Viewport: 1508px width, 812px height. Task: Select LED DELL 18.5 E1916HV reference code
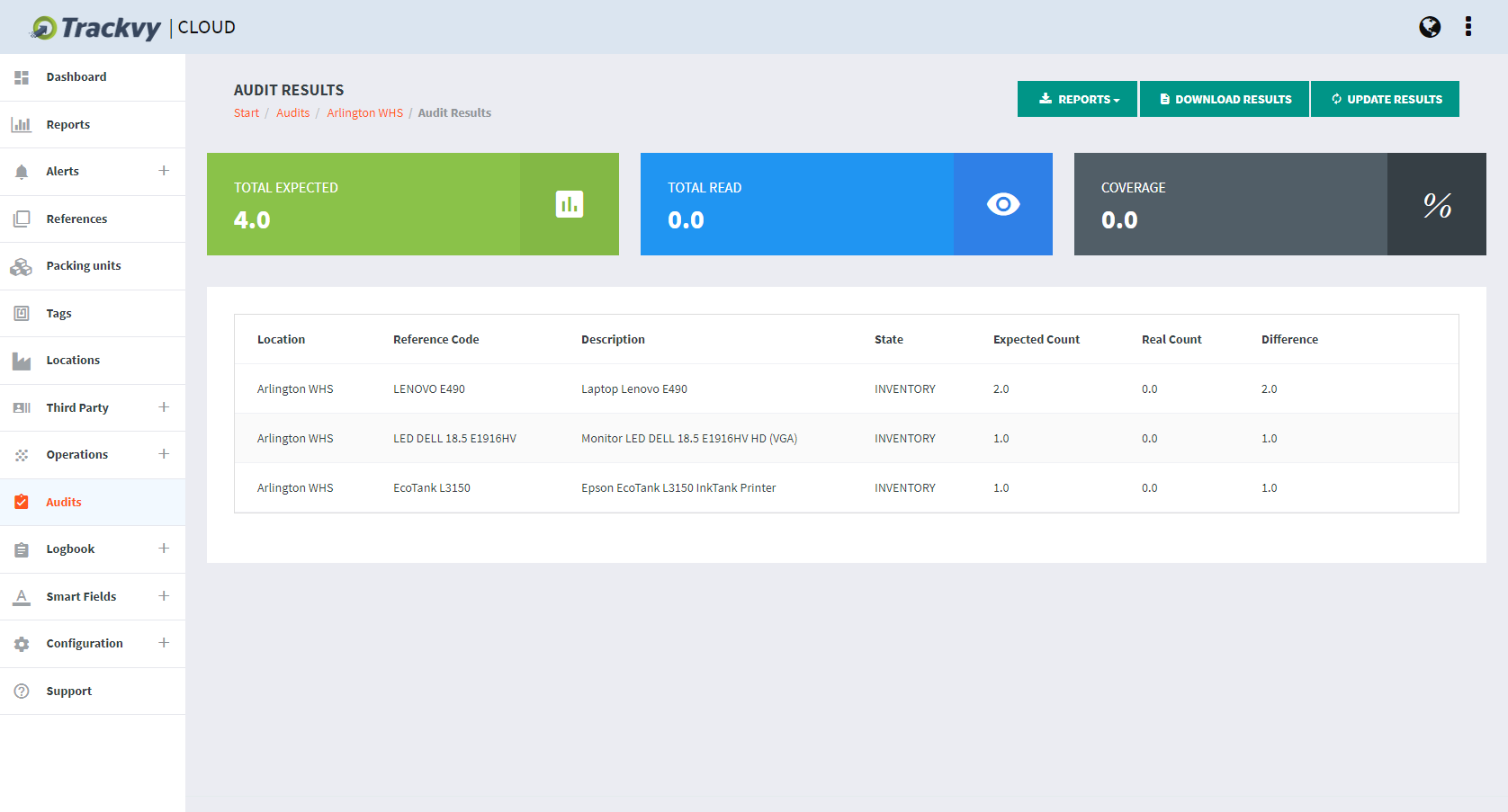click(x=454, y=439)
